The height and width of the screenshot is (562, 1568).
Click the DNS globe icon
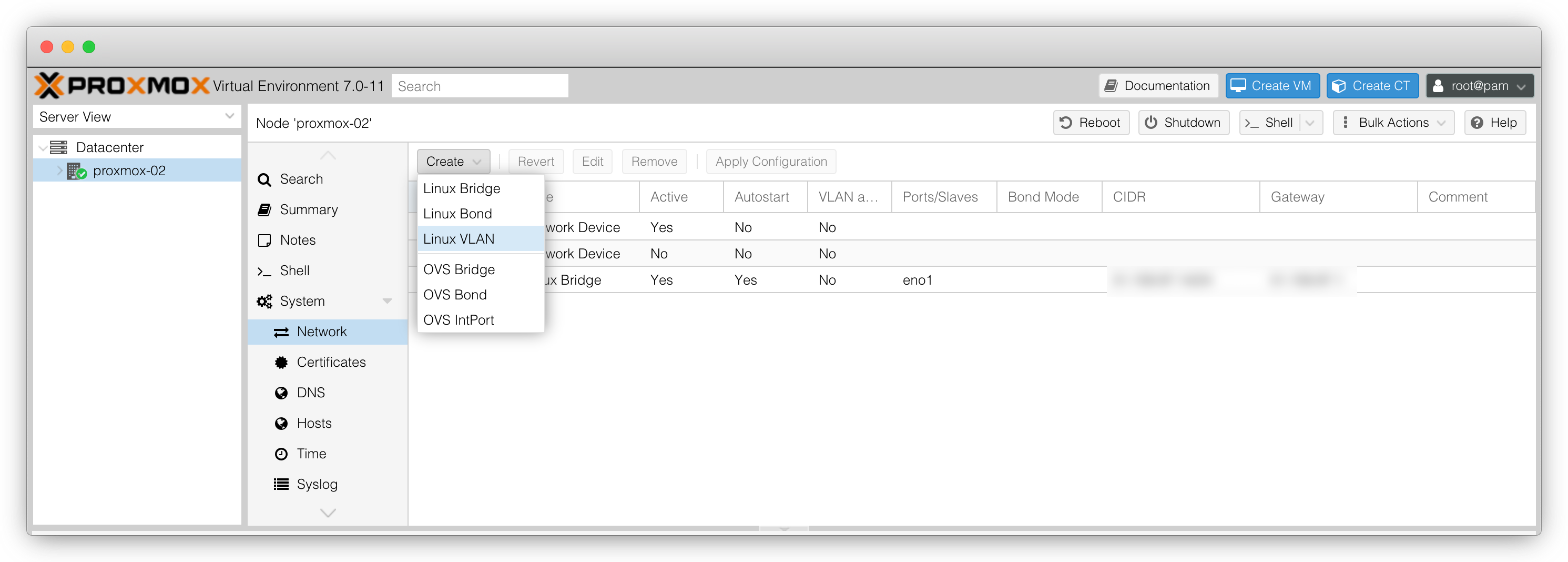[281, 393]
